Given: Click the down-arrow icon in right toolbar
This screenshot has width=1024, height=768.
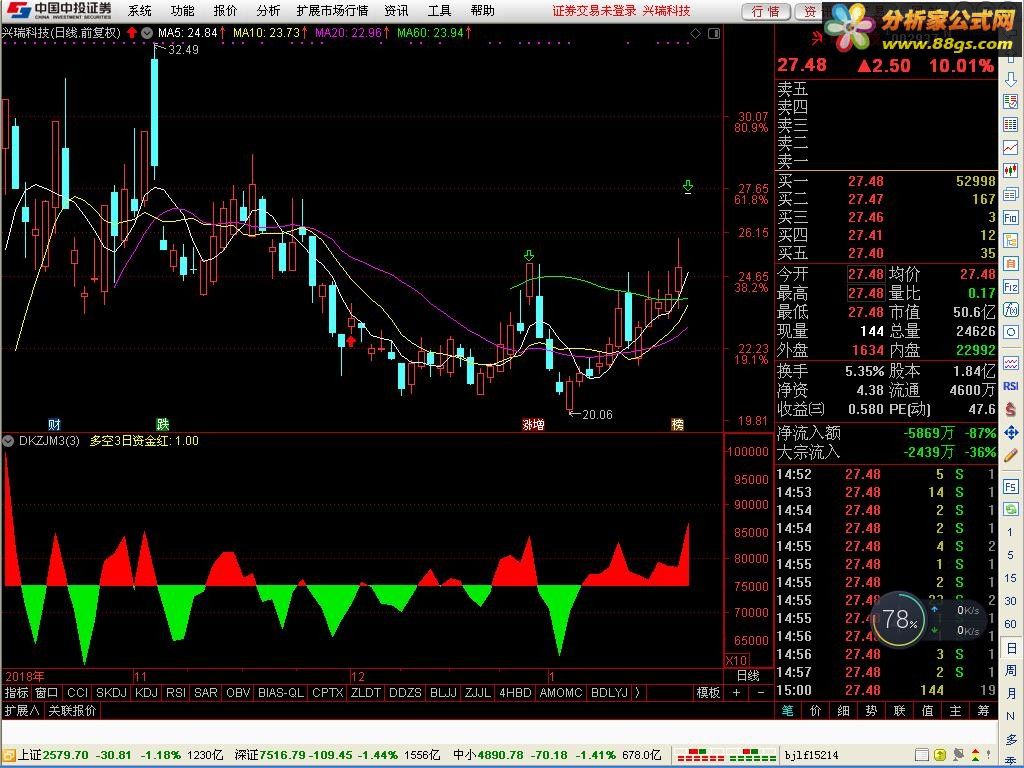Looking at the screenshot, I should click(1010, 80).
